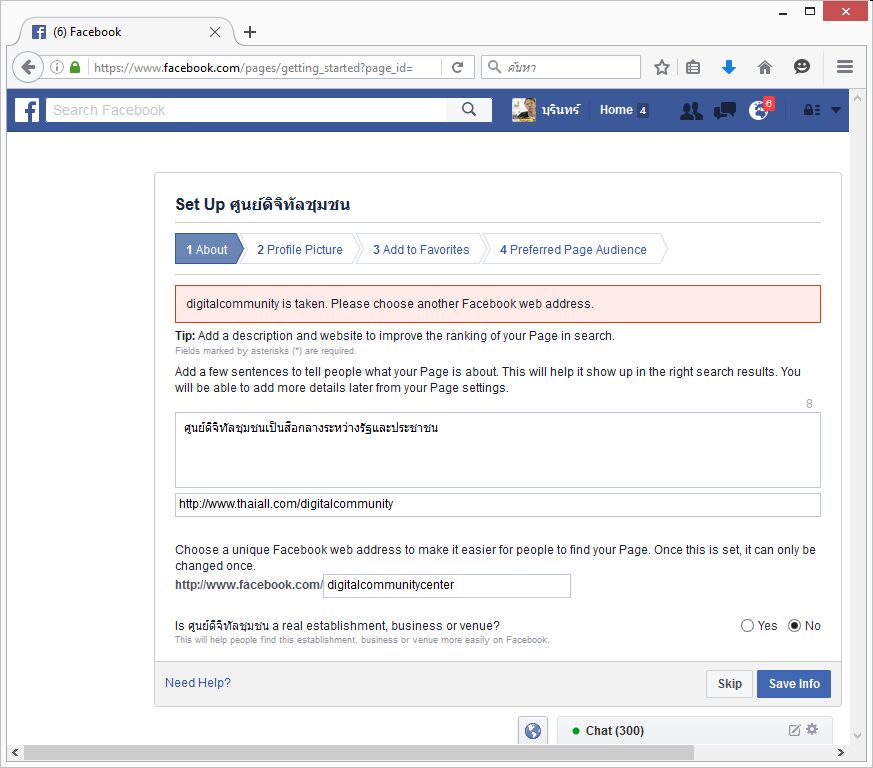Viewport: 873px width, 768px height.
Task: Switch to Profile Picture step
Action: [x=299, y=250]
